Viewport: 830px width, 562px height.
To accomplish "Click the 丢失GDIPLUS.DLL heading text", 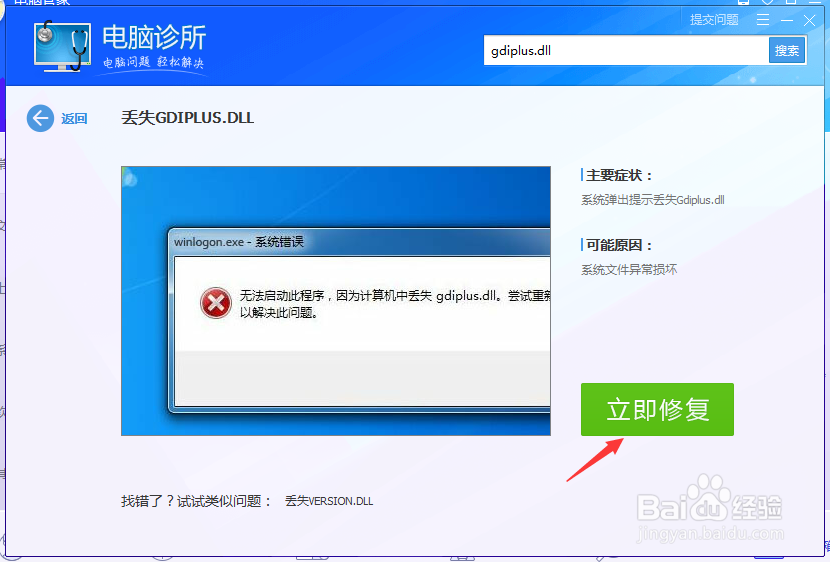I will [187, 117].
